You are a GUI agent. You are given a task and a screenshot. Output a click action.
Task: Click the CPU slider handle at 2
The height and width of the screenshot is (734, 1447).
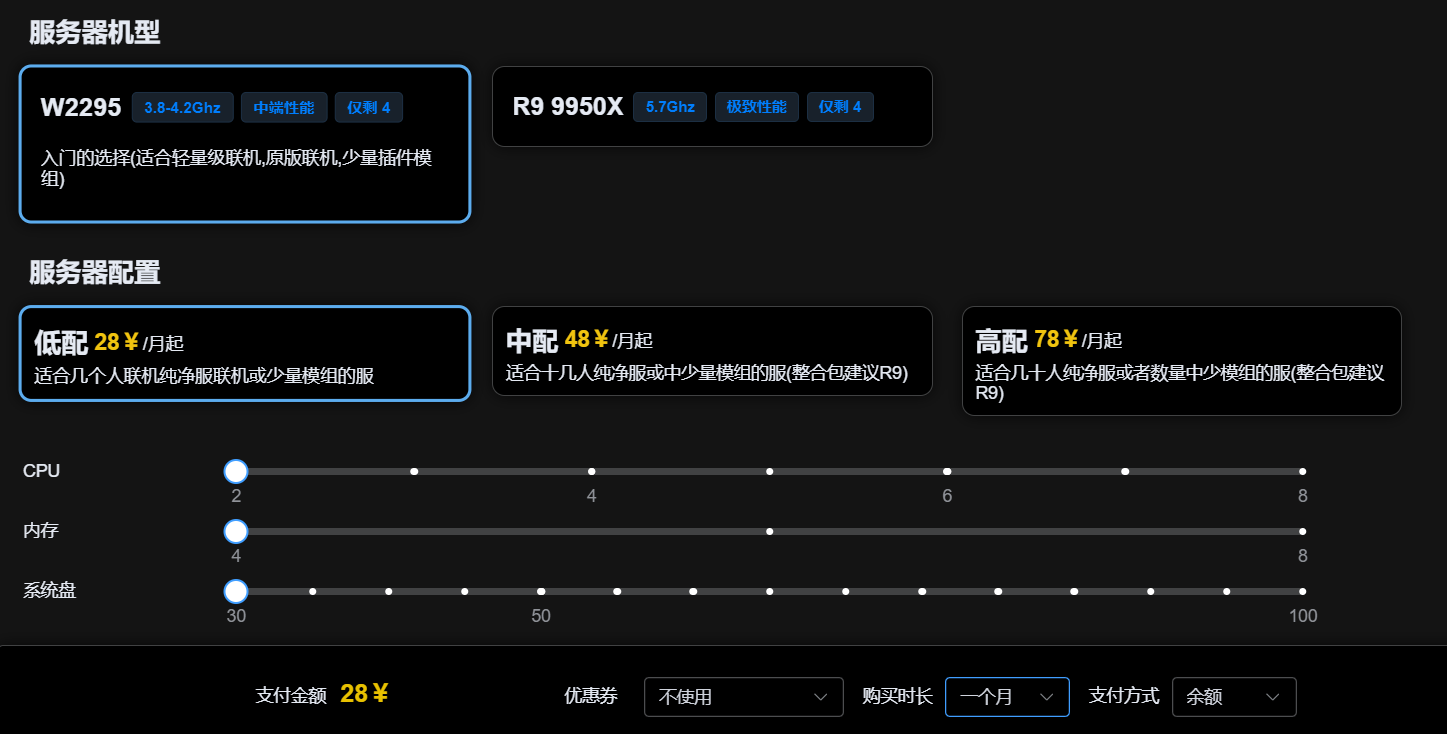pos(236,471)
